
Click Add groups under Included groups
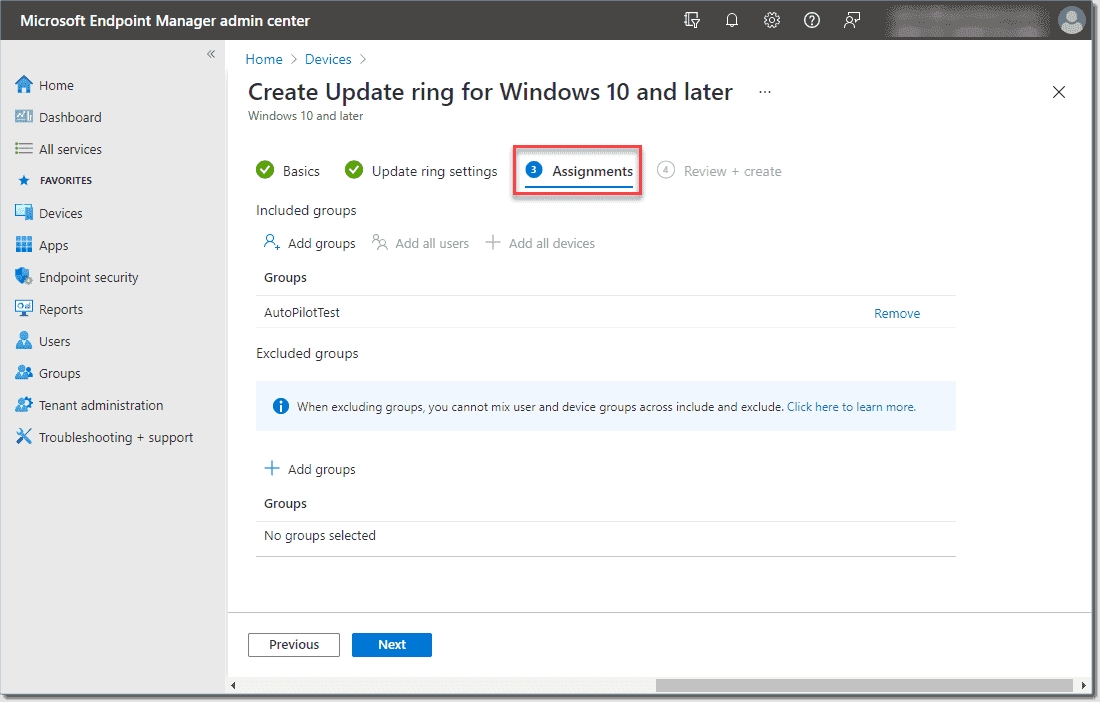pyautogui.click(x=309, y=243)
